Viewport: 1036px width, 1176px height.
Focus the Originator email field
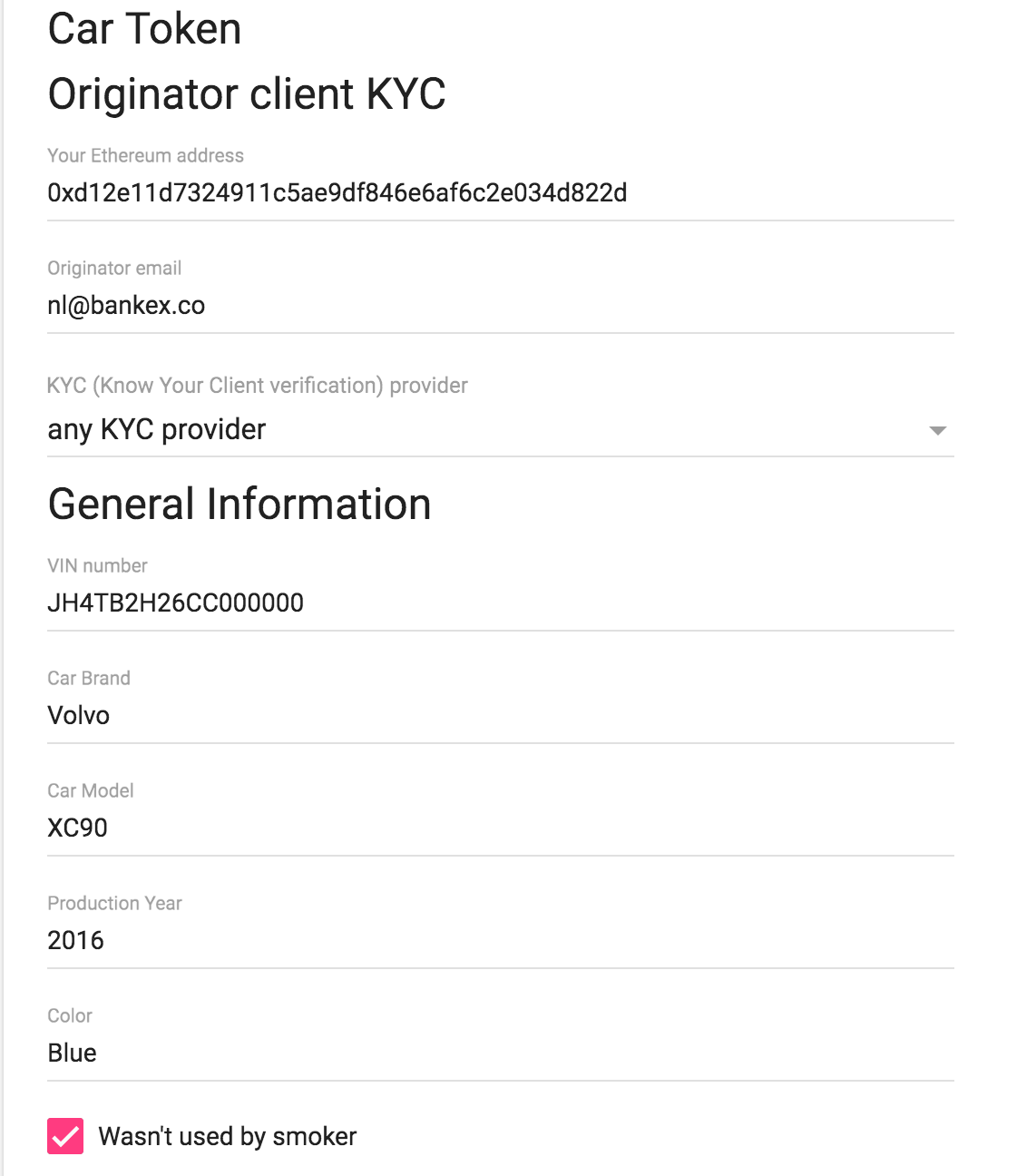click(x=499, y=306)
